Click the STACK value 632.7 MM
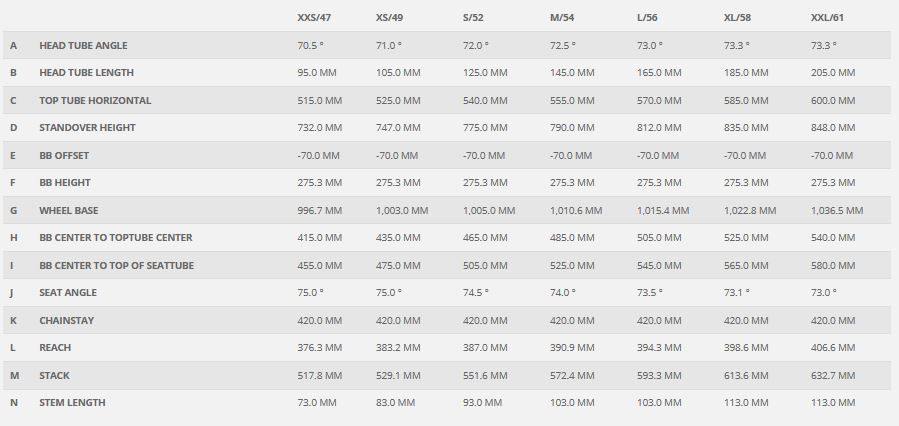This screenshot has height=426, width=899. pyautogui.click(x=832, y=376)
